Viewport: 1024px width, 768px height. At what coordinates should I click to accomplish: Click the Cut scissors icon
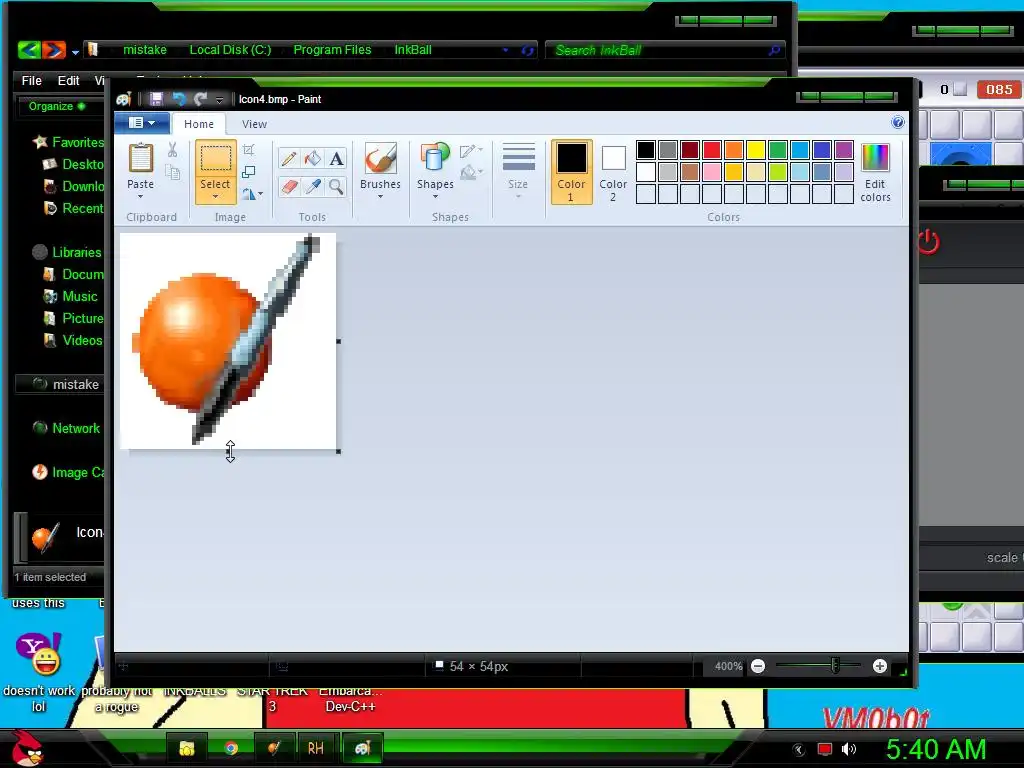point(172,150)
